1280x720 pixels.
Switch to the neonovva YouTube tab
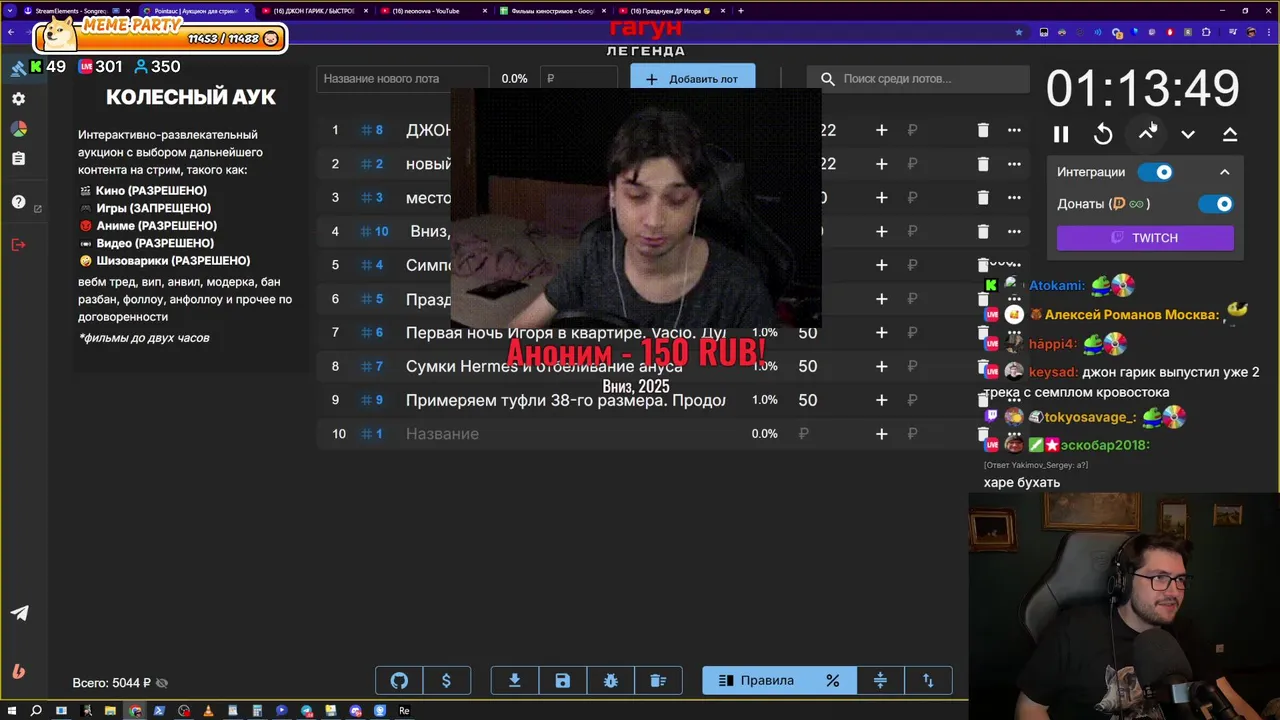(432, 11)
